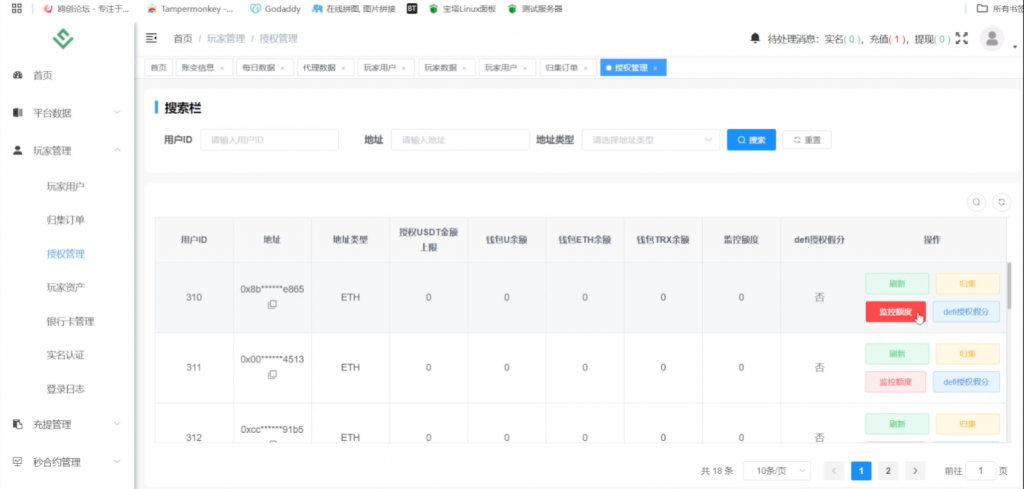Focus the 用户ID input field
Viewport: 1024px width, 489px height.
tap(270, 140)
